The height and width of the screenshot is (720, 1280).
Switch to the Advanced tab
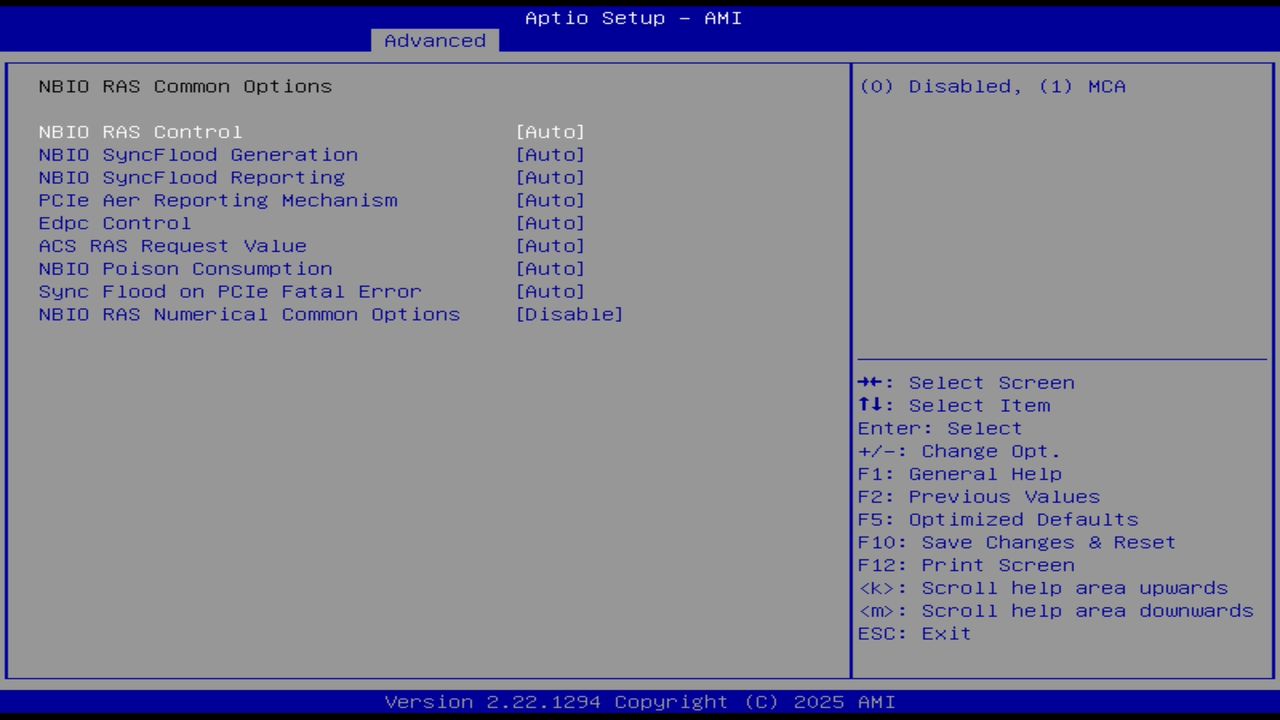pyautogui.click(x=434, y=40)
